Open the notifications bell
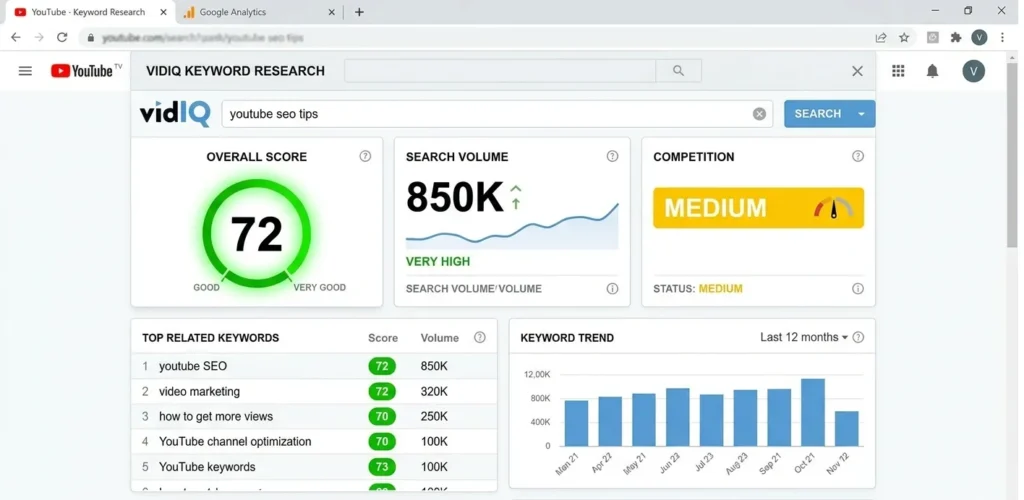 click(x=933, y=71)
